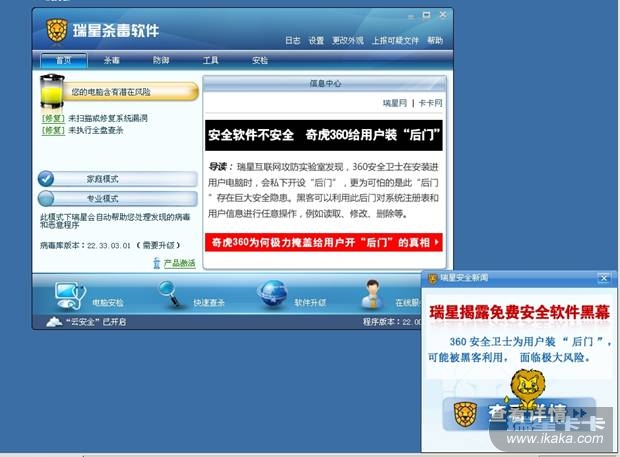The image size is (620, 457).
Task: Open the 工具 tab
Action: tap(210, 60)
